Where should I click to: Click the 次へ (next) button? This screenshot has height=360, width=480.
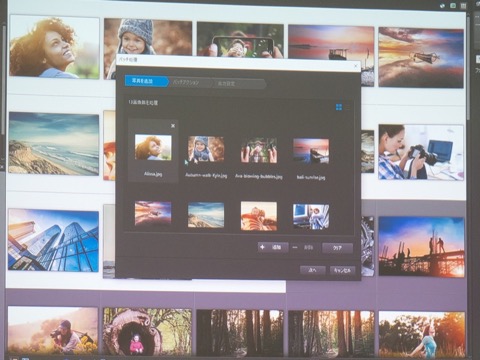pyautogui.click(x=313, y=270)
